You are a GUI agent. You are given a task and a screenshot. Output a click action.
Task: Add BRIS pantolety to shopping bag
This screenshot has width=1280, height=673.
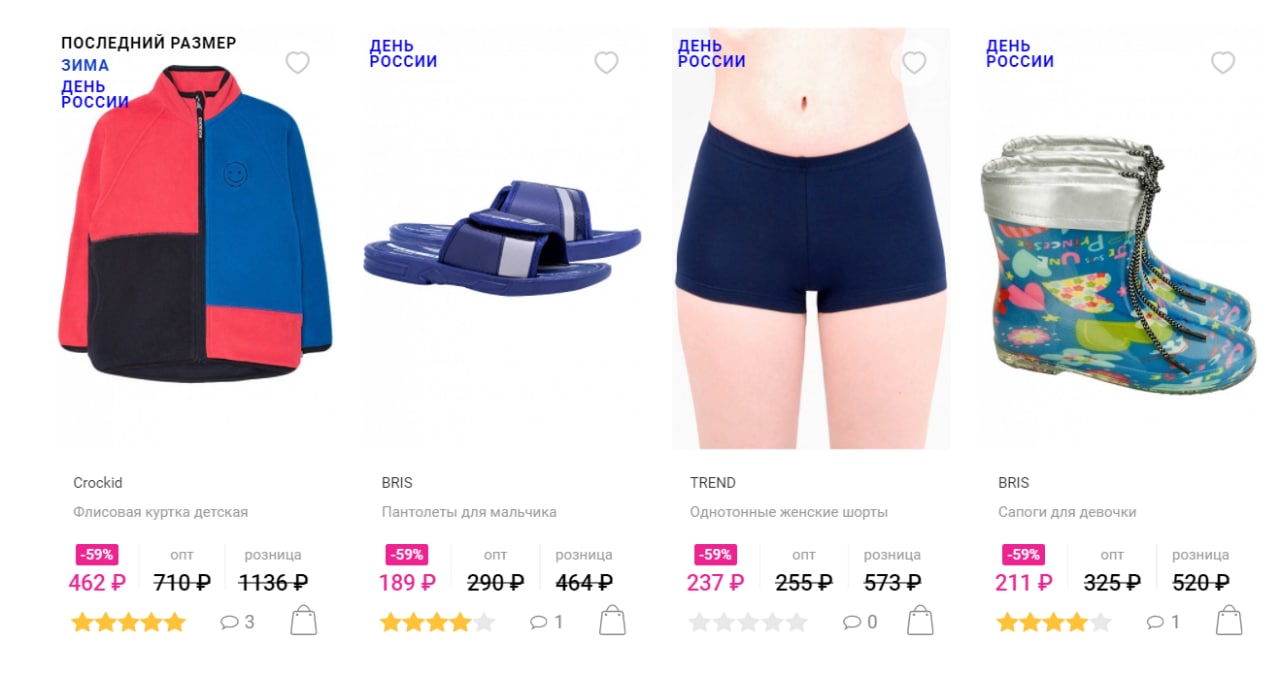pos(612,621)
